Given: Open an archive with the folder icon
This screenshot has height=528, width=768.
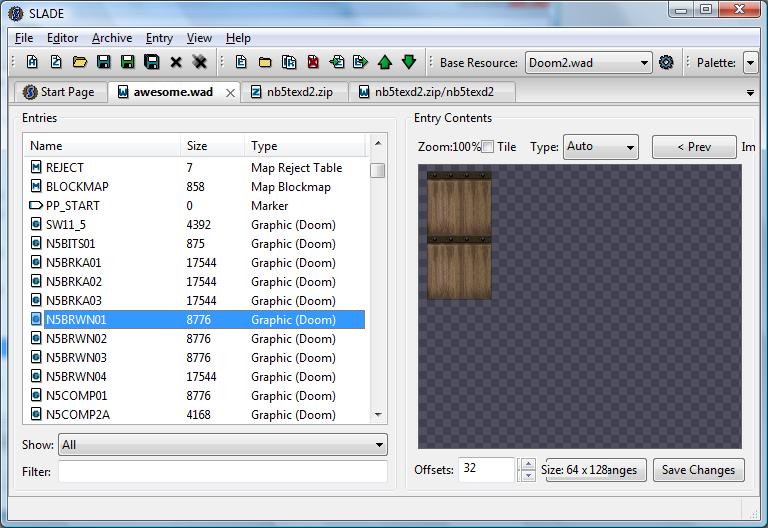Looking at the screenshot, I should tap(80, 62).
